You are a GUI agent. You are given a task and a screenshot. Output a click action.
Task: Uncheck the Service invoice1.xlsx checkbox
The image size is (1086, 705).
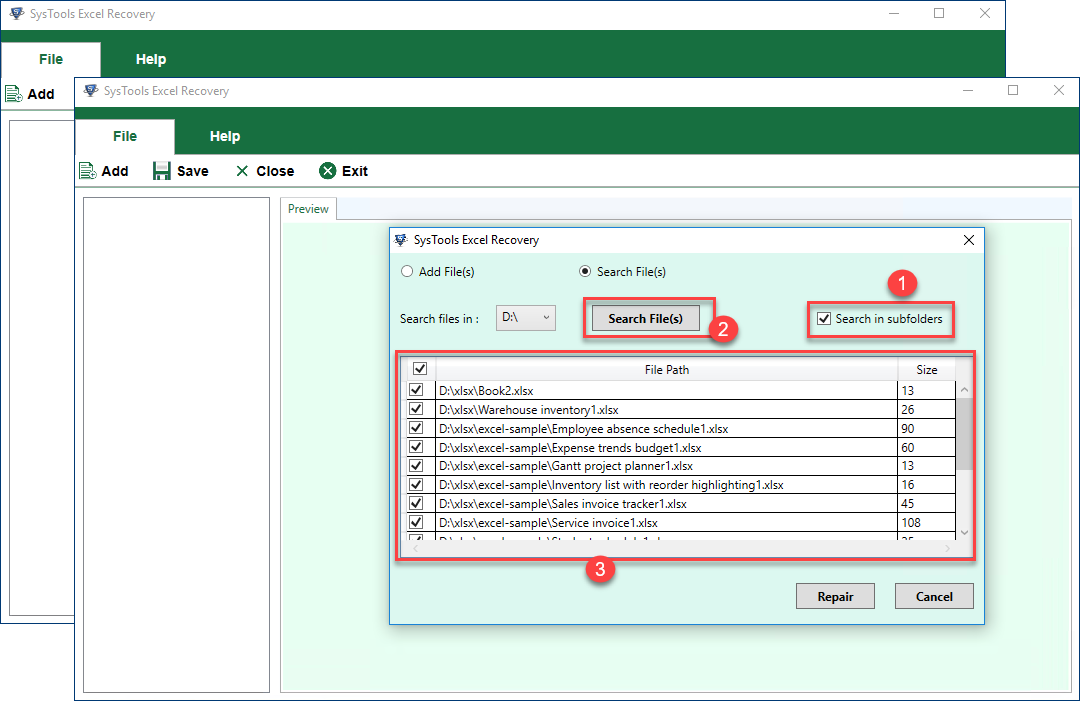[x=416, y=522]
